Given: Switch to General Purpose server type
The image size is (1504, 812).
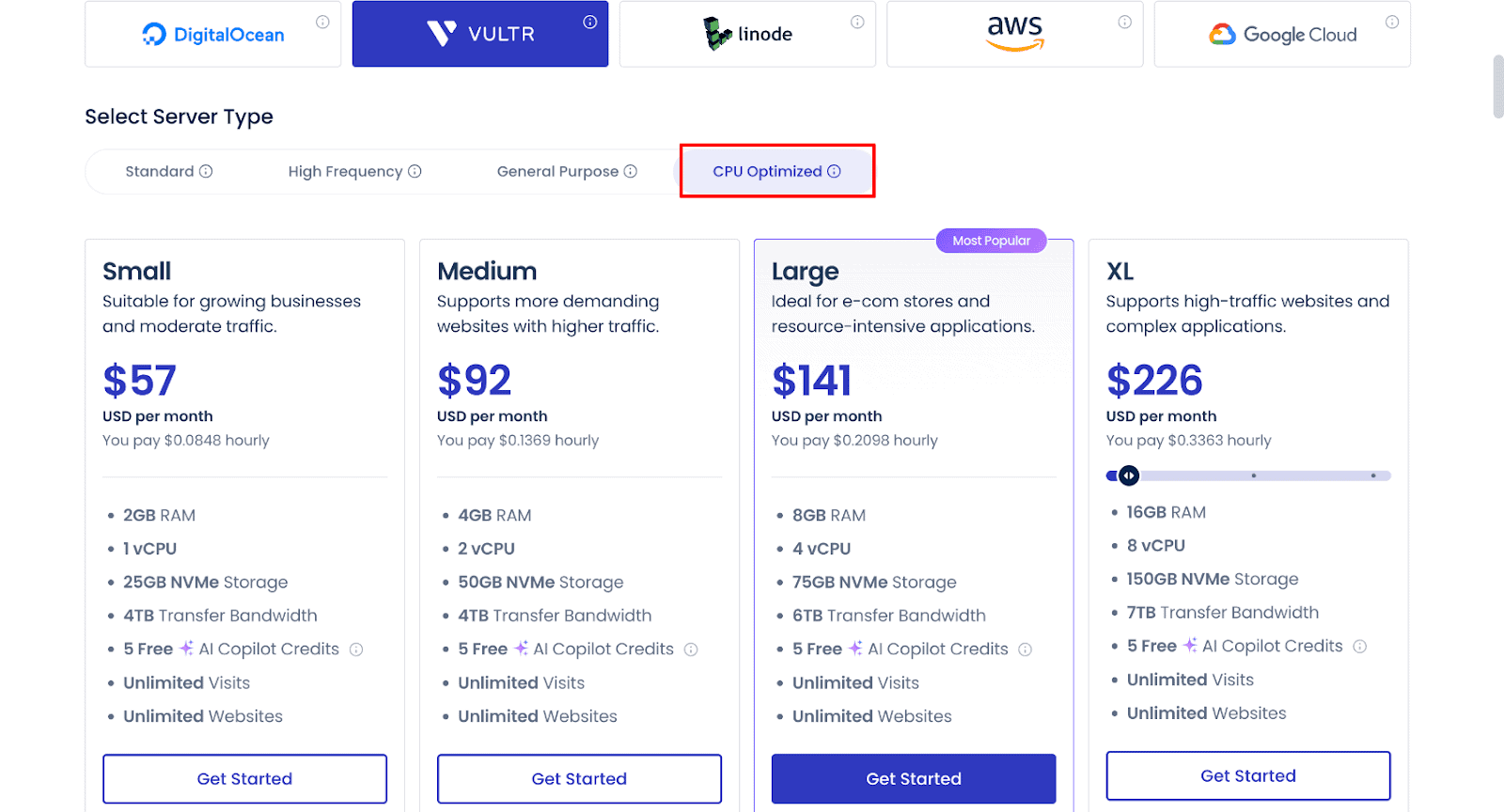Looking at the screenshot, I should (557, 171).
